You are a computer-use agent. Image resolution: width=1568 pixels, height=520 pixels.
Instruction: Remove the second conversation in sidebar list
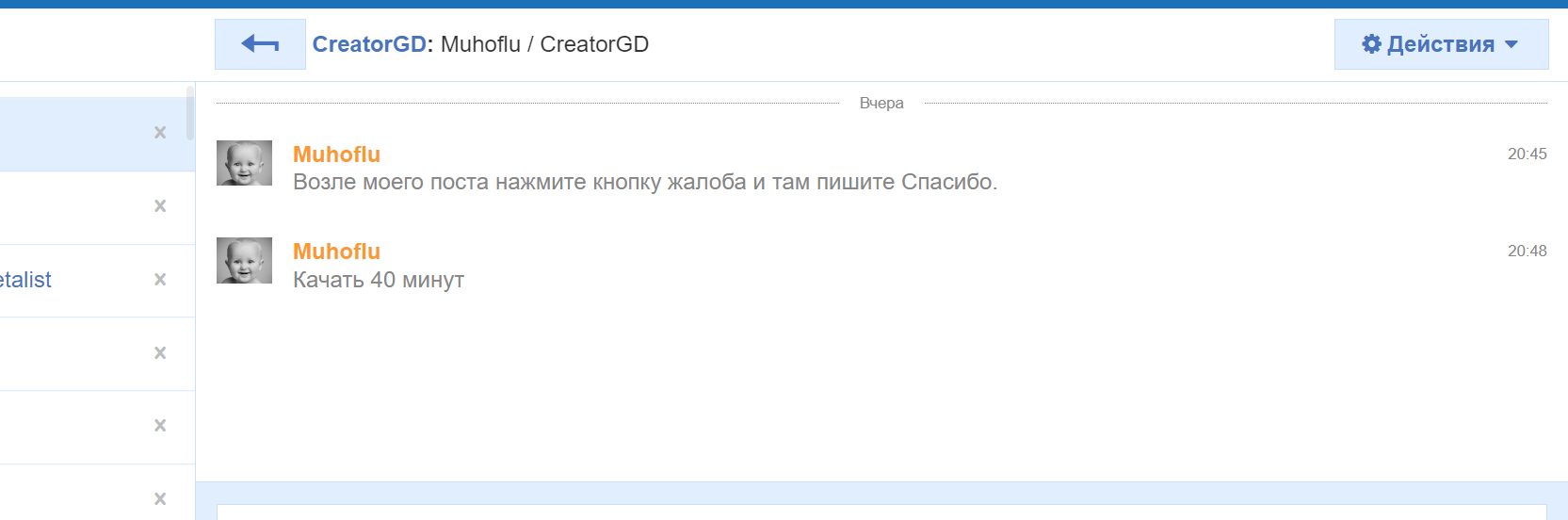click(x=160, y=206)
